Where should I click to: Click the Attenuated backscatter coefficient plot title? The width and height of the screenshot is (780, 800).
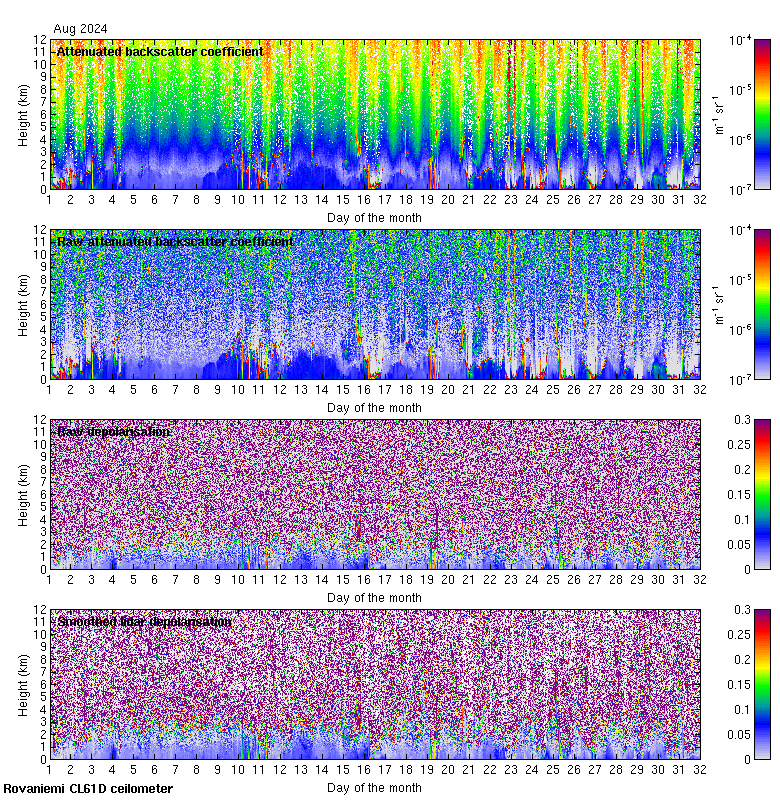click(160, 51)
